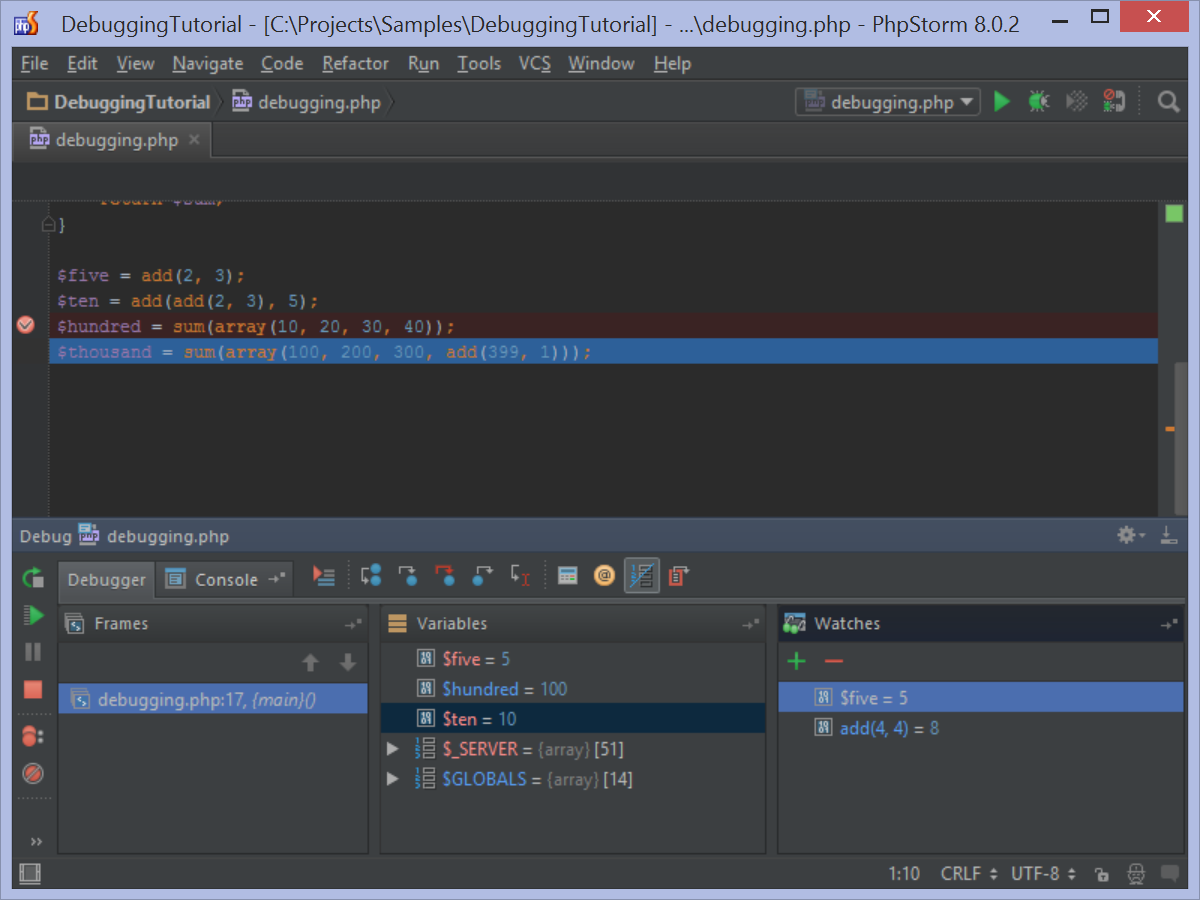Open the Evaluate Expression calculator icon
Viewport: 1200px width, 900px height.
pyautogui.click(x=568, y=575)
